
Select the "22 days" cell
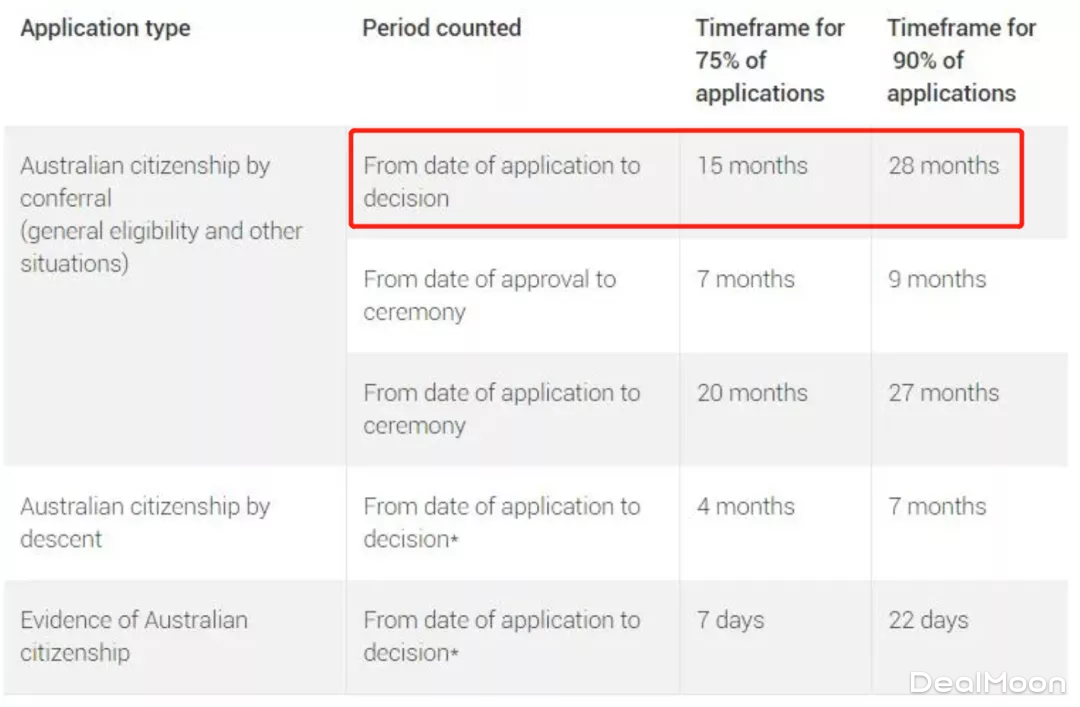coord(928,620)
